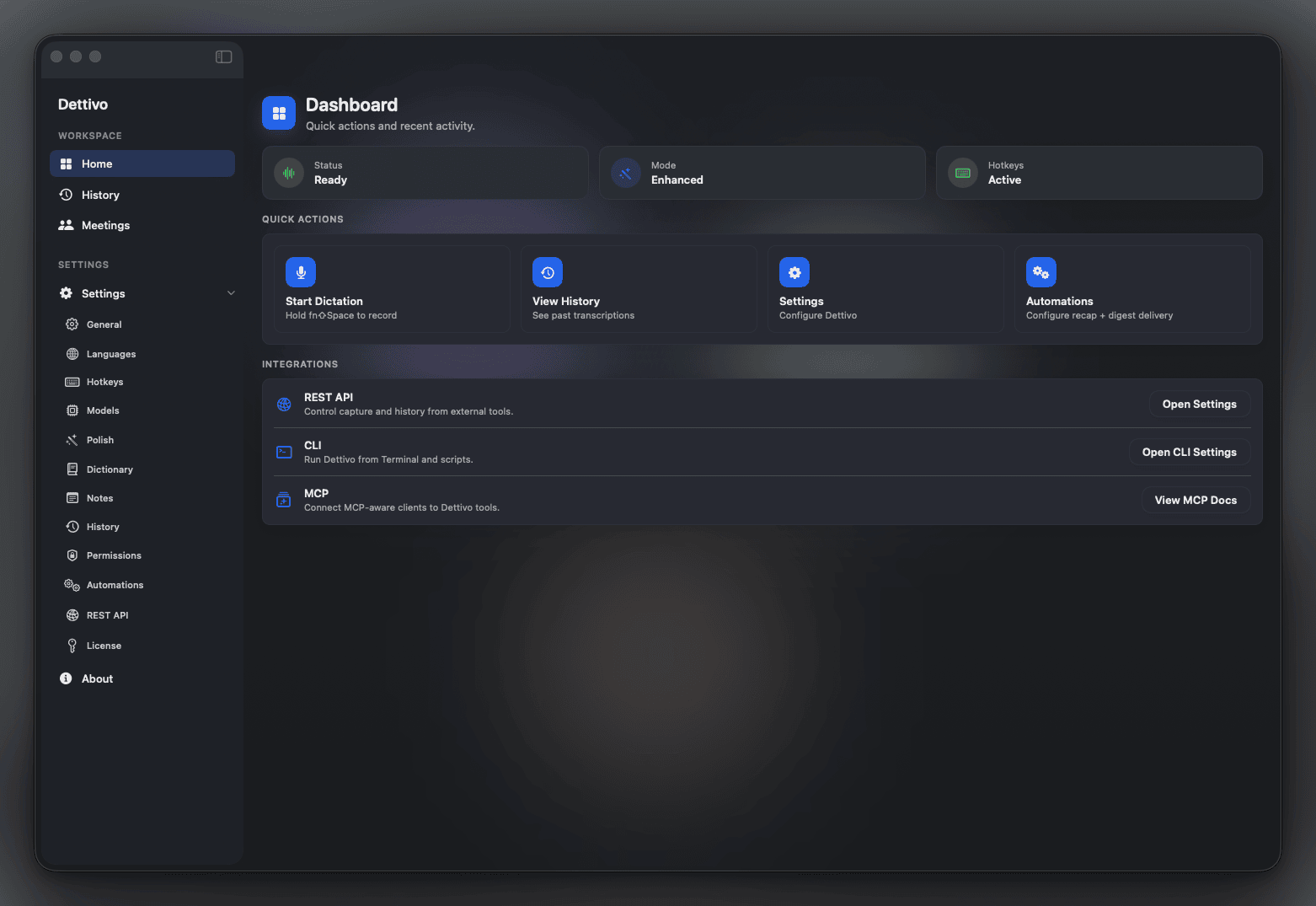The image size is (1316, 906).
Task: Click 'Control capture and history from external tools.'
Action: (x=409, y=411)
